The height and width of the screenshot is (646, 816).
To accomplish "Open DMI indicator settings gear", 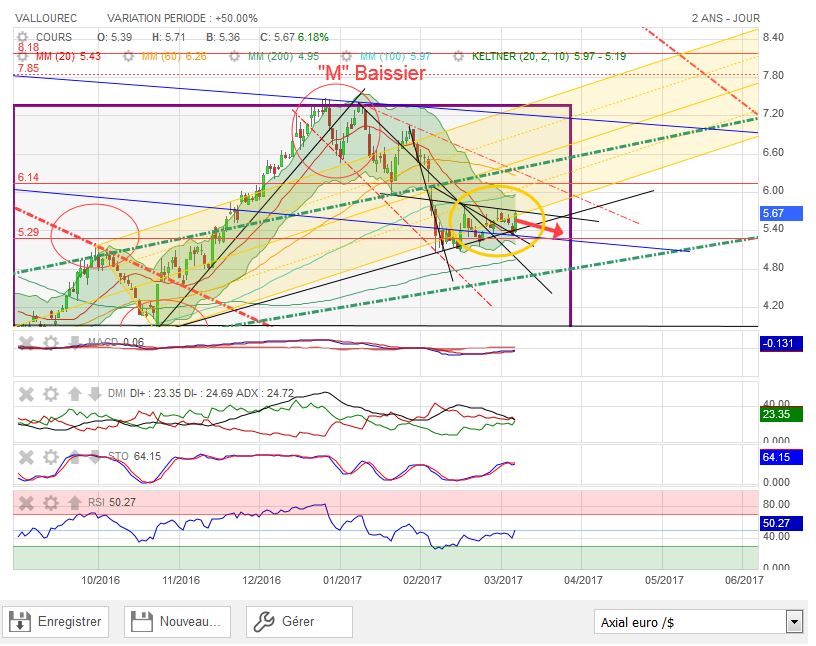I will pyautogui.click(x=50, y=394).
